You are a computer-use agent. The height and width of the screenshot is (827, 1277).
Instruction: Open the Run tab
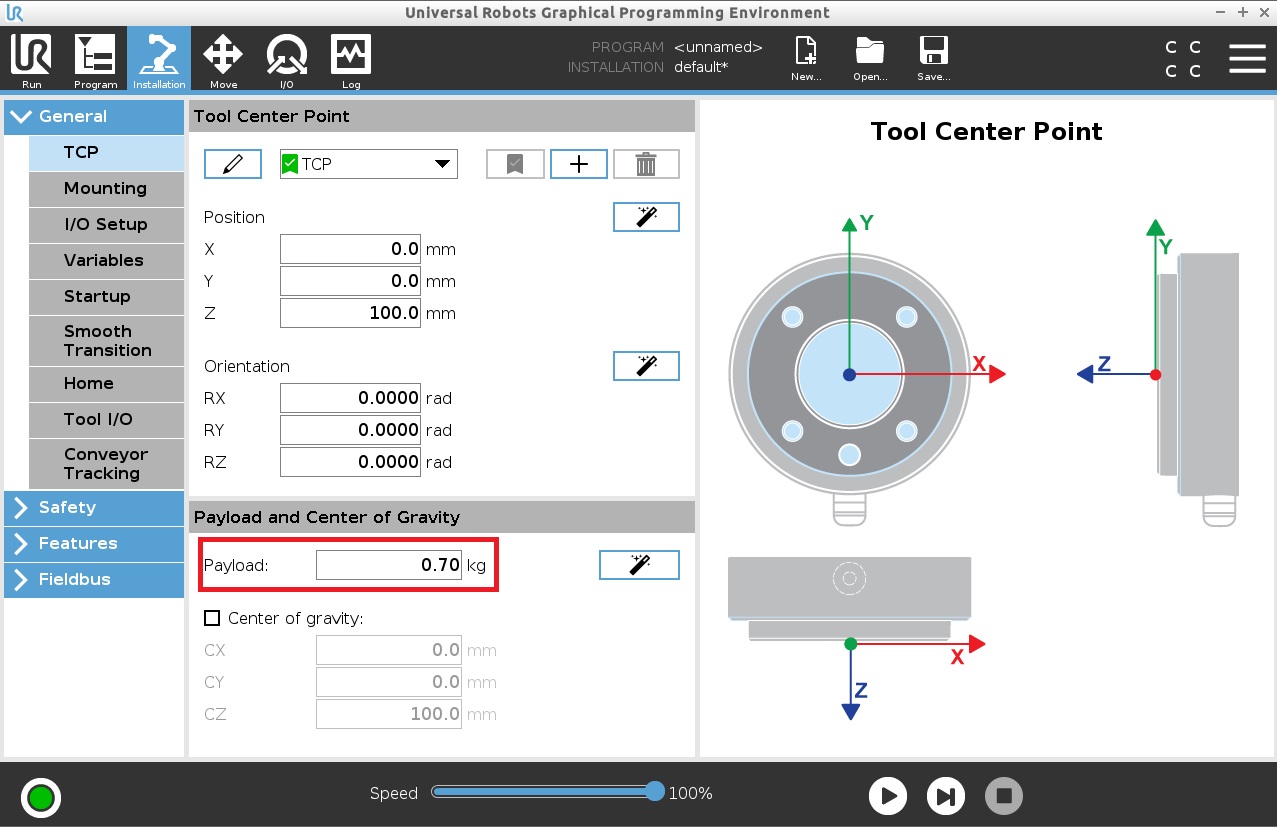pyautogui.click(x=31, y=60)
